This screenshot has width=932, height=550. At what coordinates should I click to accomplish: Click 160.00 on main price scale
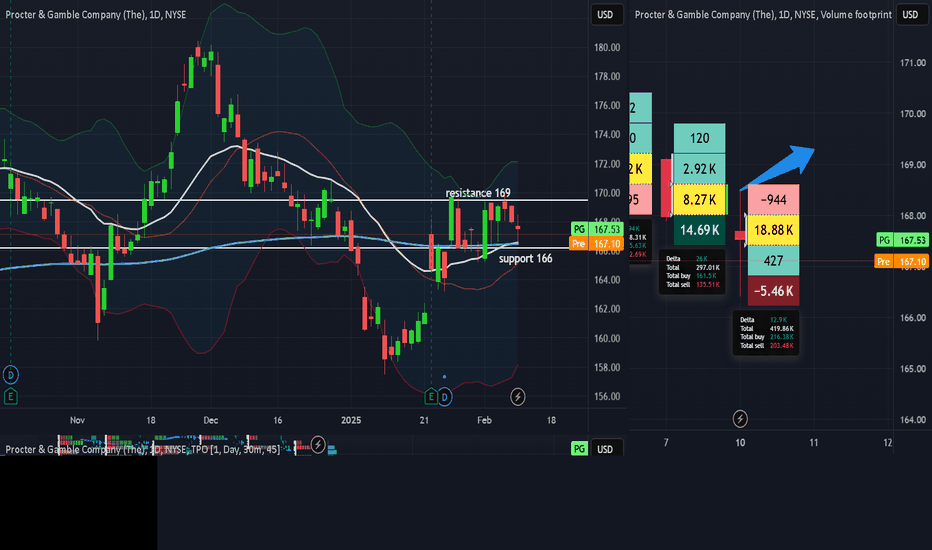607,338
